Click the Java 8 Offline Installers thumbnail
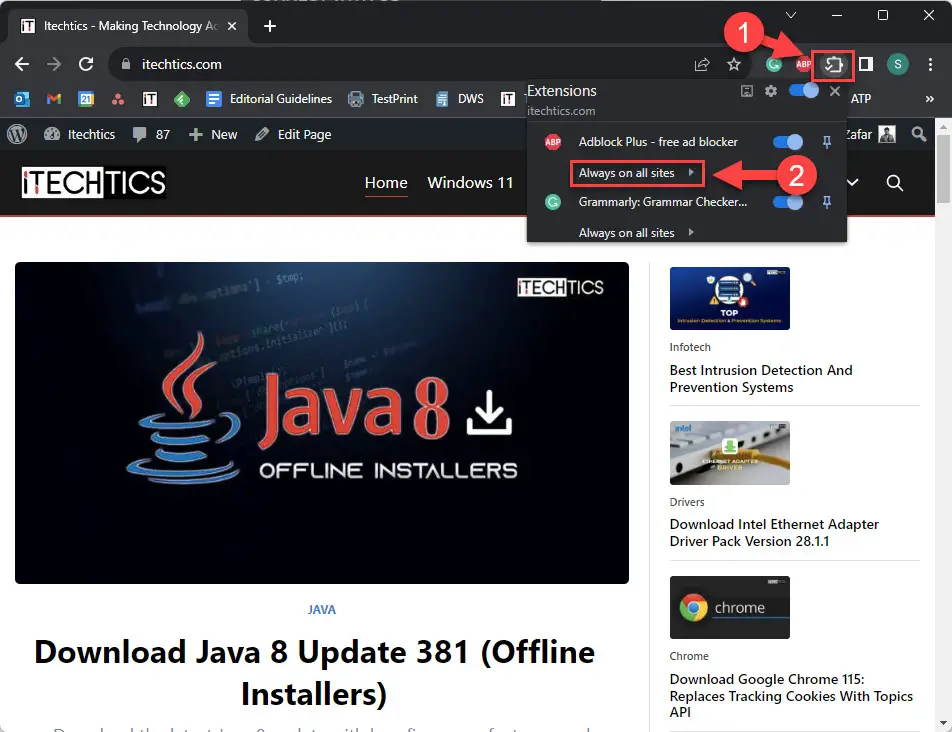952x732 pixels. coord(322,423)
